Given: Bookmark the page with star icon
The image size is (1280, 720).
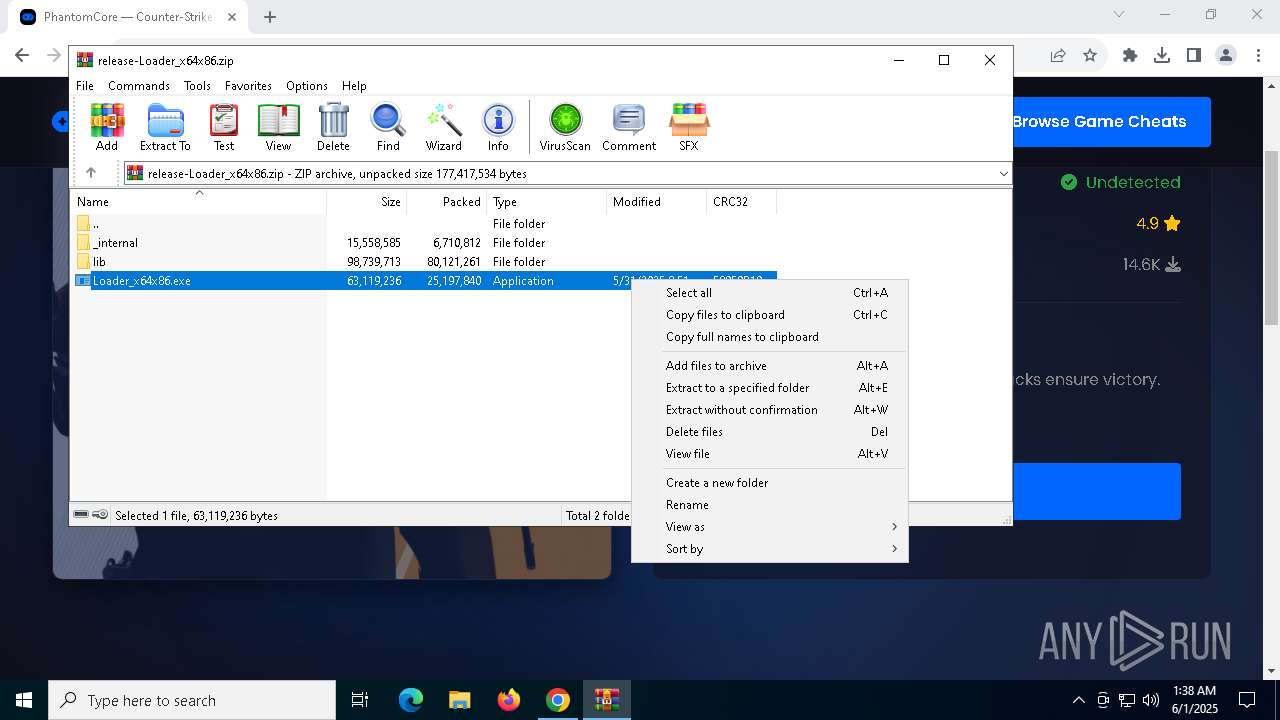Looking at the screenshot, I should (1090, 56).
